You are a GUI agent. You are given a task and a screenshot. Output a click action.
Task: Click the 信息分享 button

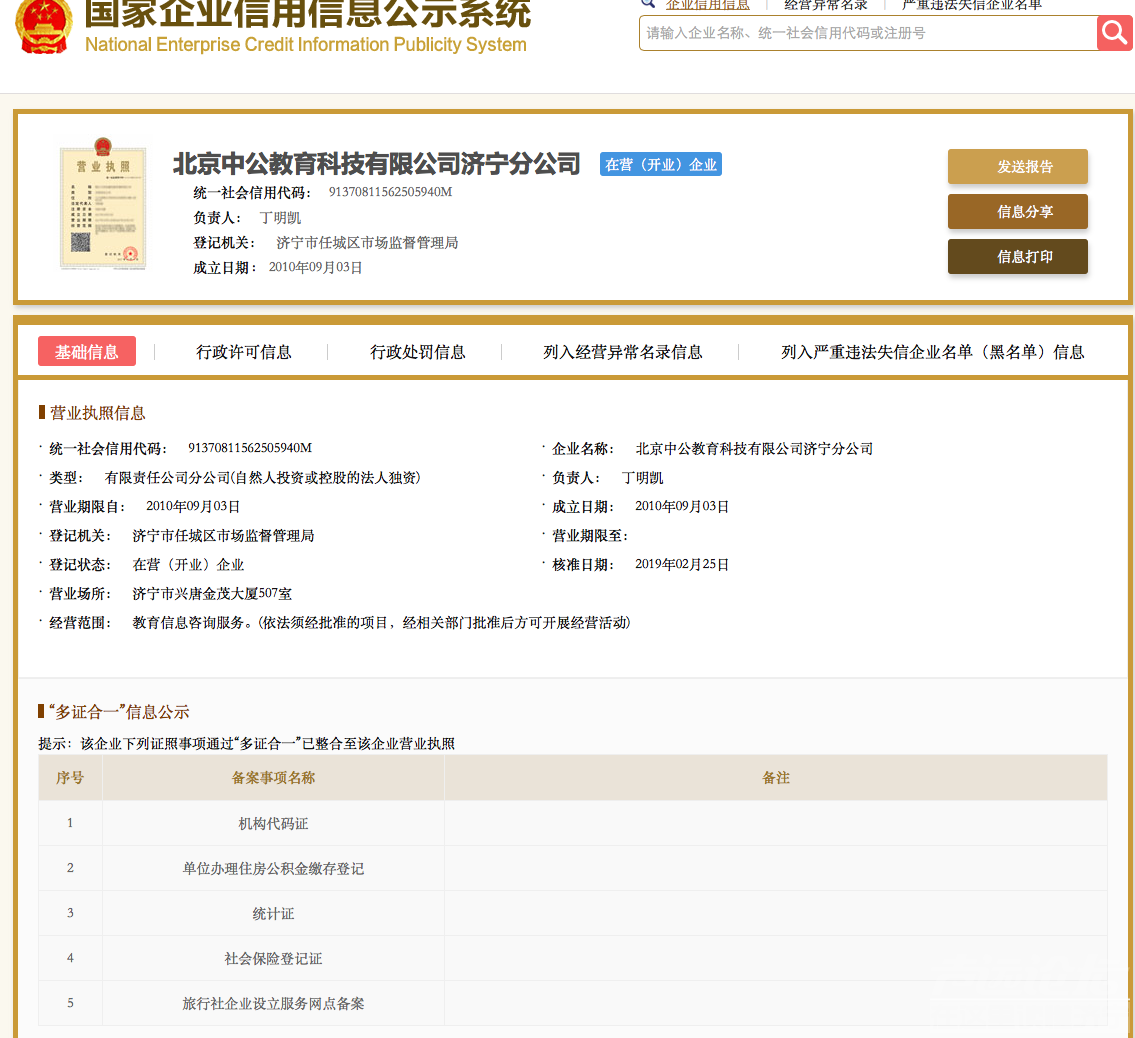(x=1018, y=211)
